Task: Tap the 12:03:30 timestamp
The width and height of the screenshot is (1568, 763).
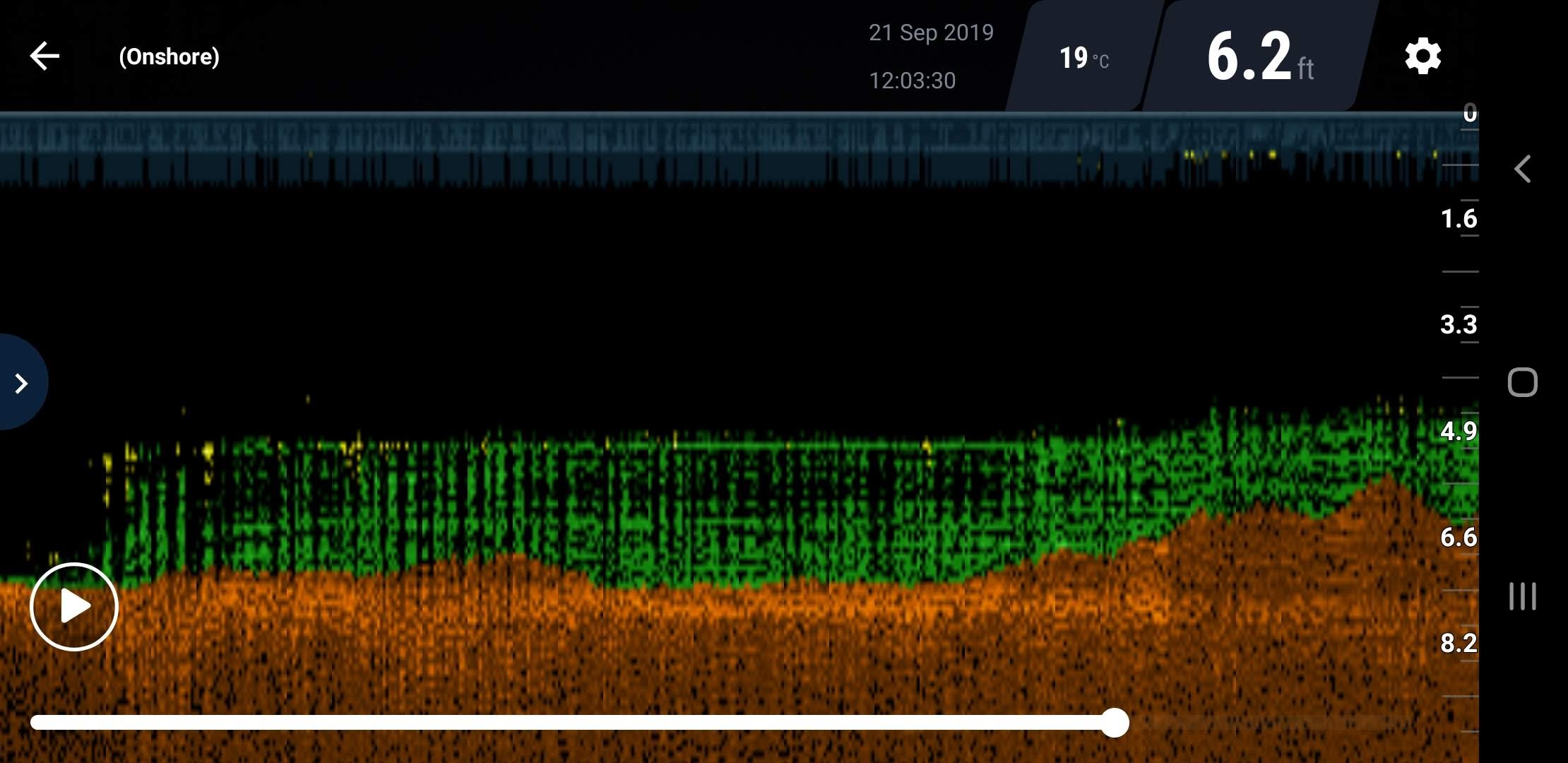Action: [912, 81]
